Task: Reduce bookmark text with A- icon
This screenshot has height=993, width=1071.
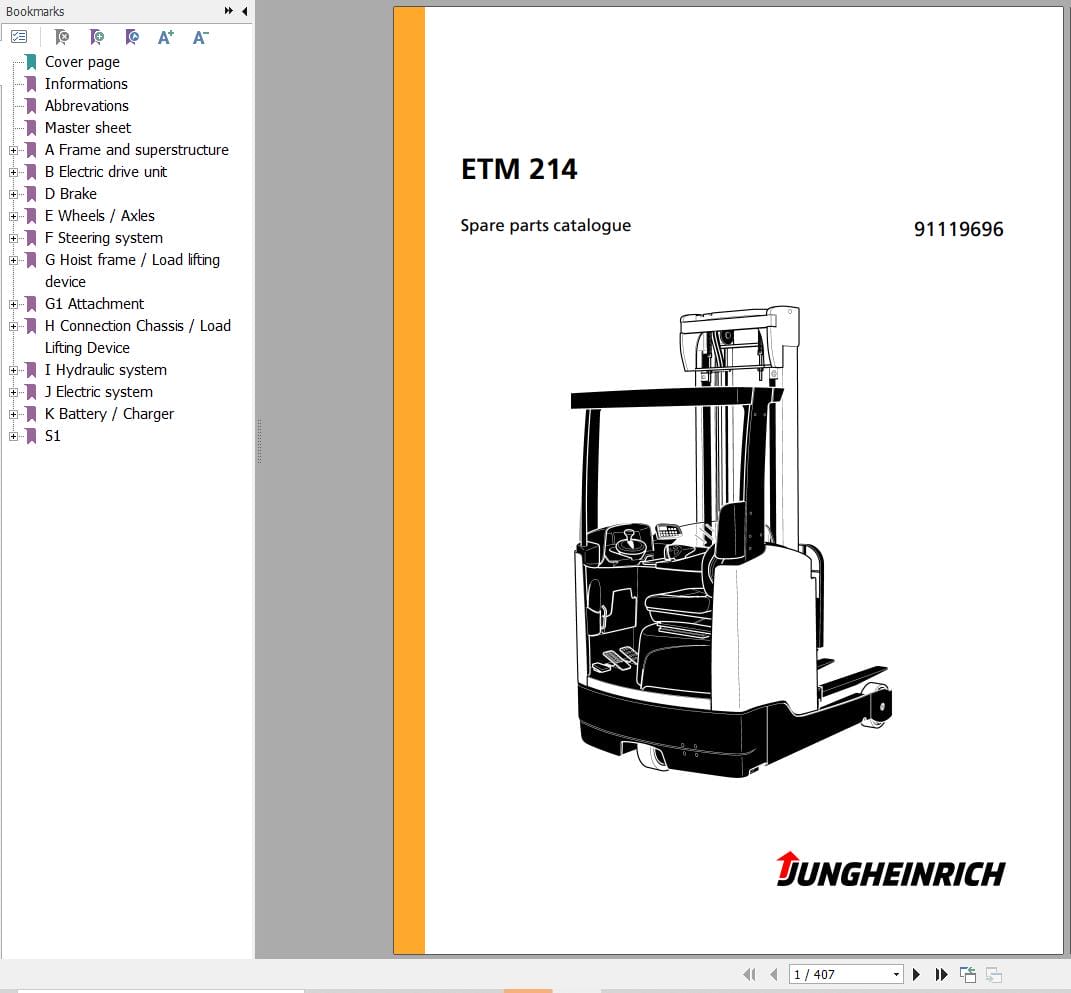Action: click(x=200, y=36)
